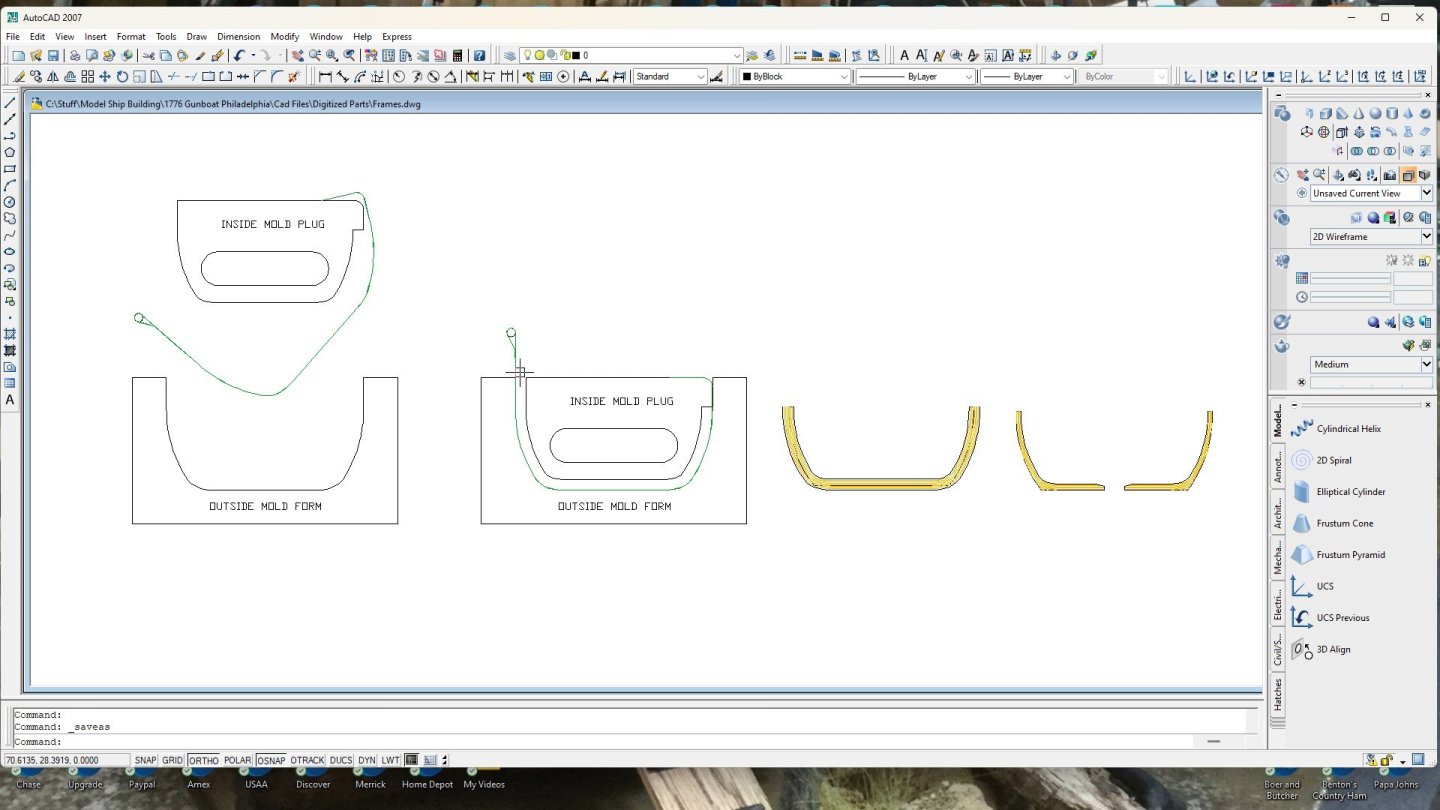Open the Express menu
1440x810 pixels.
[397, 37]
